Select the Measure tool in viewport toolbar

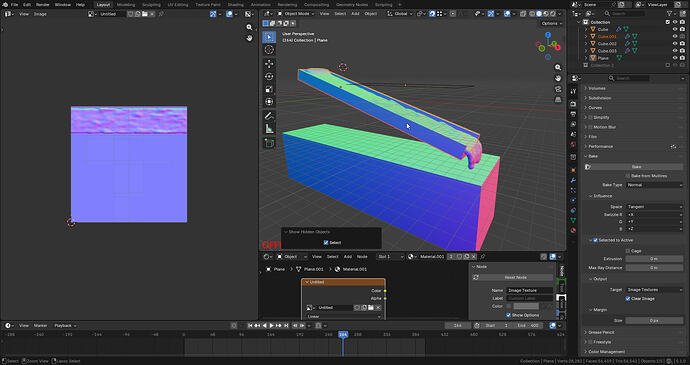[x=269, y=129]
